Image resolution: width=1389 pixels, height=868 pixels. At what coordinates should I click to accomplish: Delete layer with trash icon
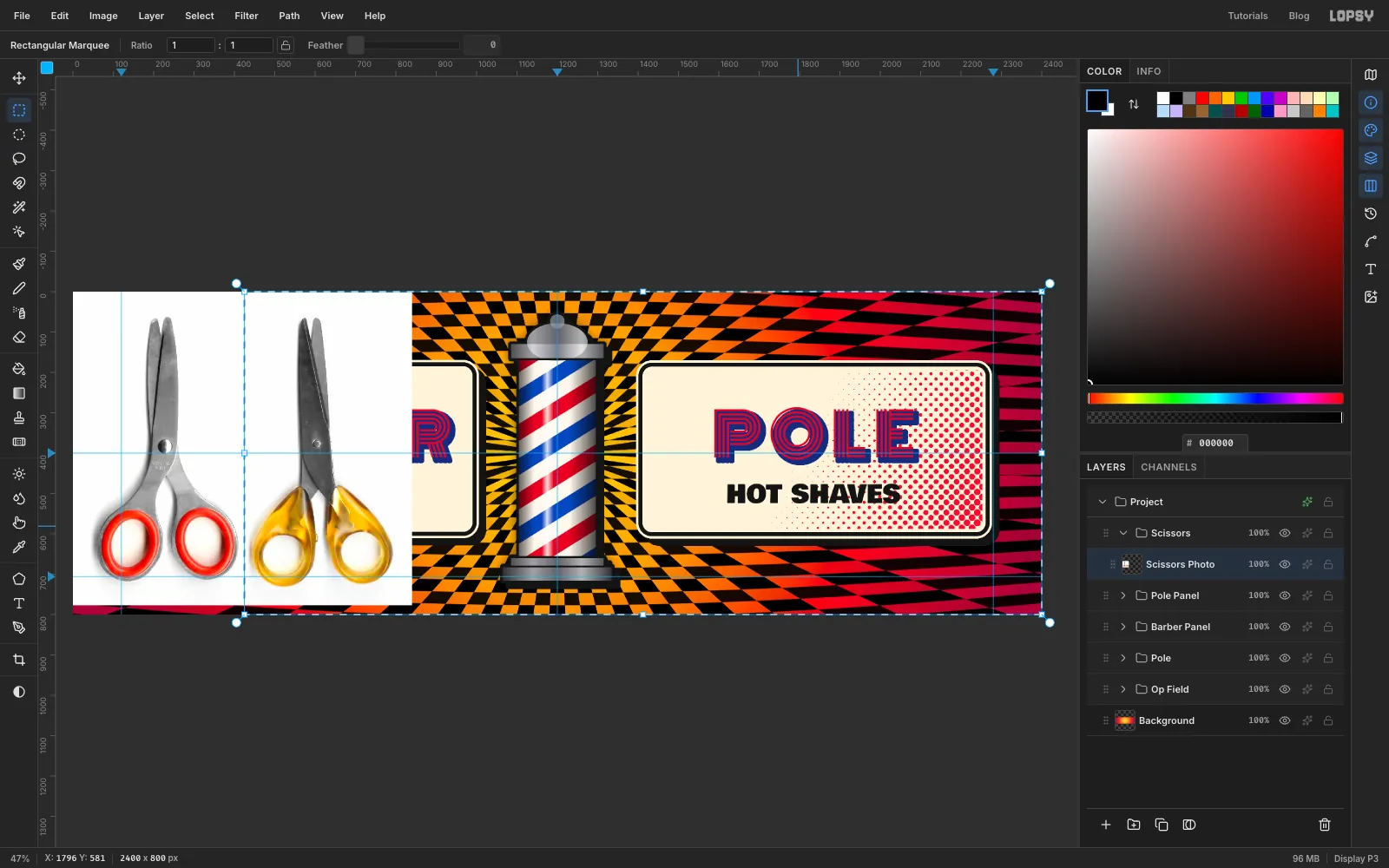pos(1325,825)
